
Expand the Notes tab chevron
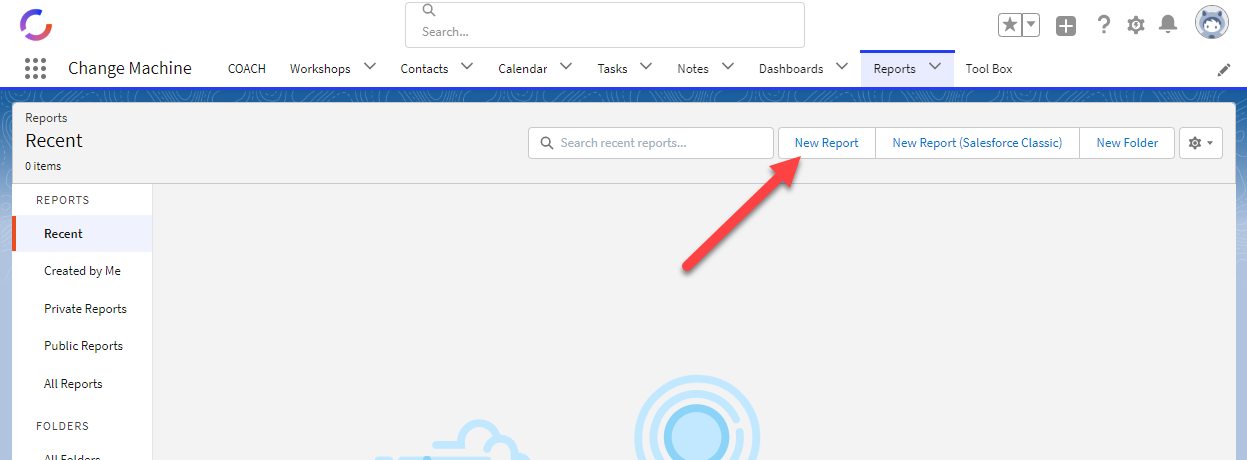[x=727, y=67]
